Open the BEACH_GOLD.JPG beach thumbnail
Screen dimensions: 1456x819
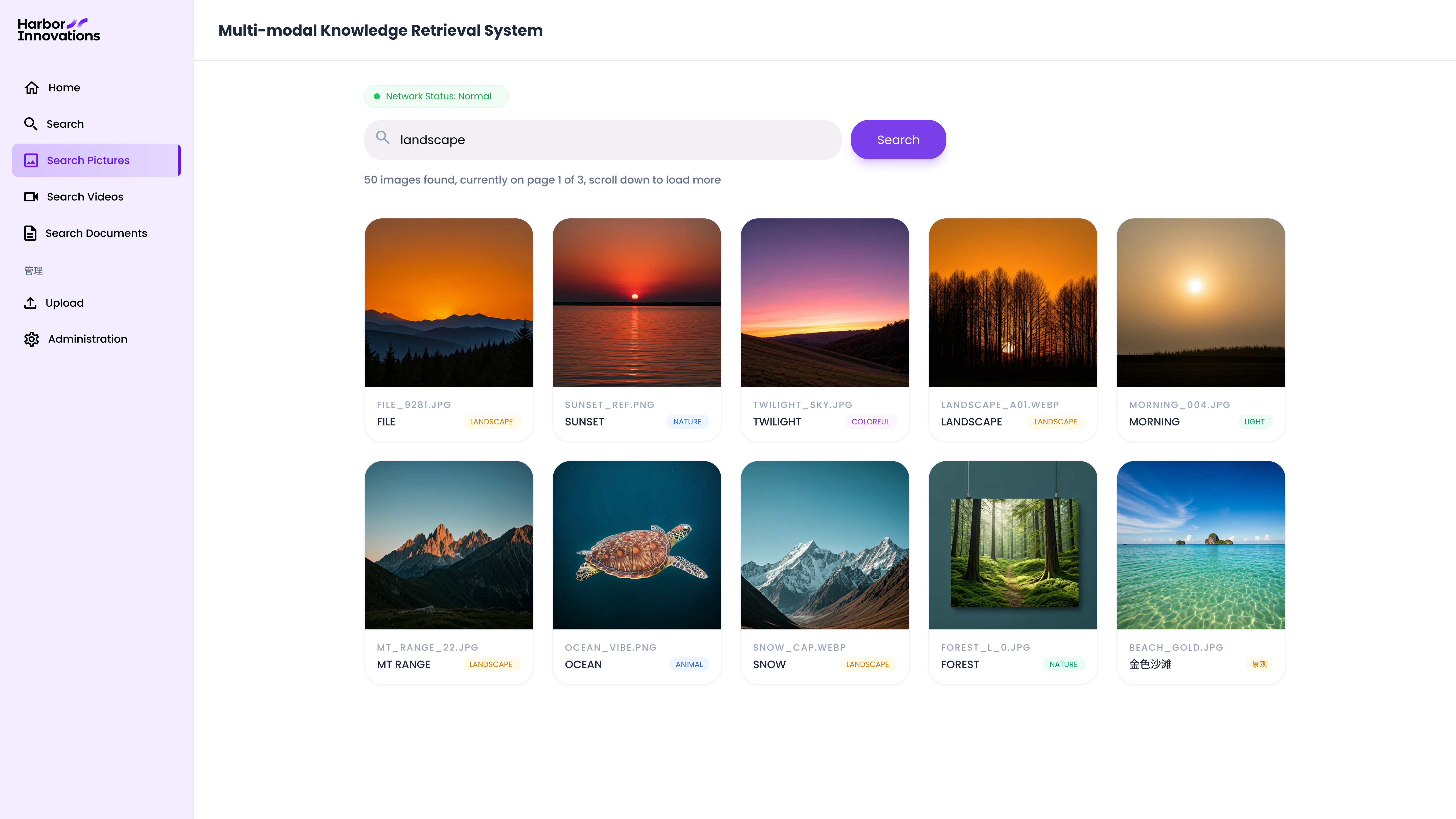pos(1201,545)
